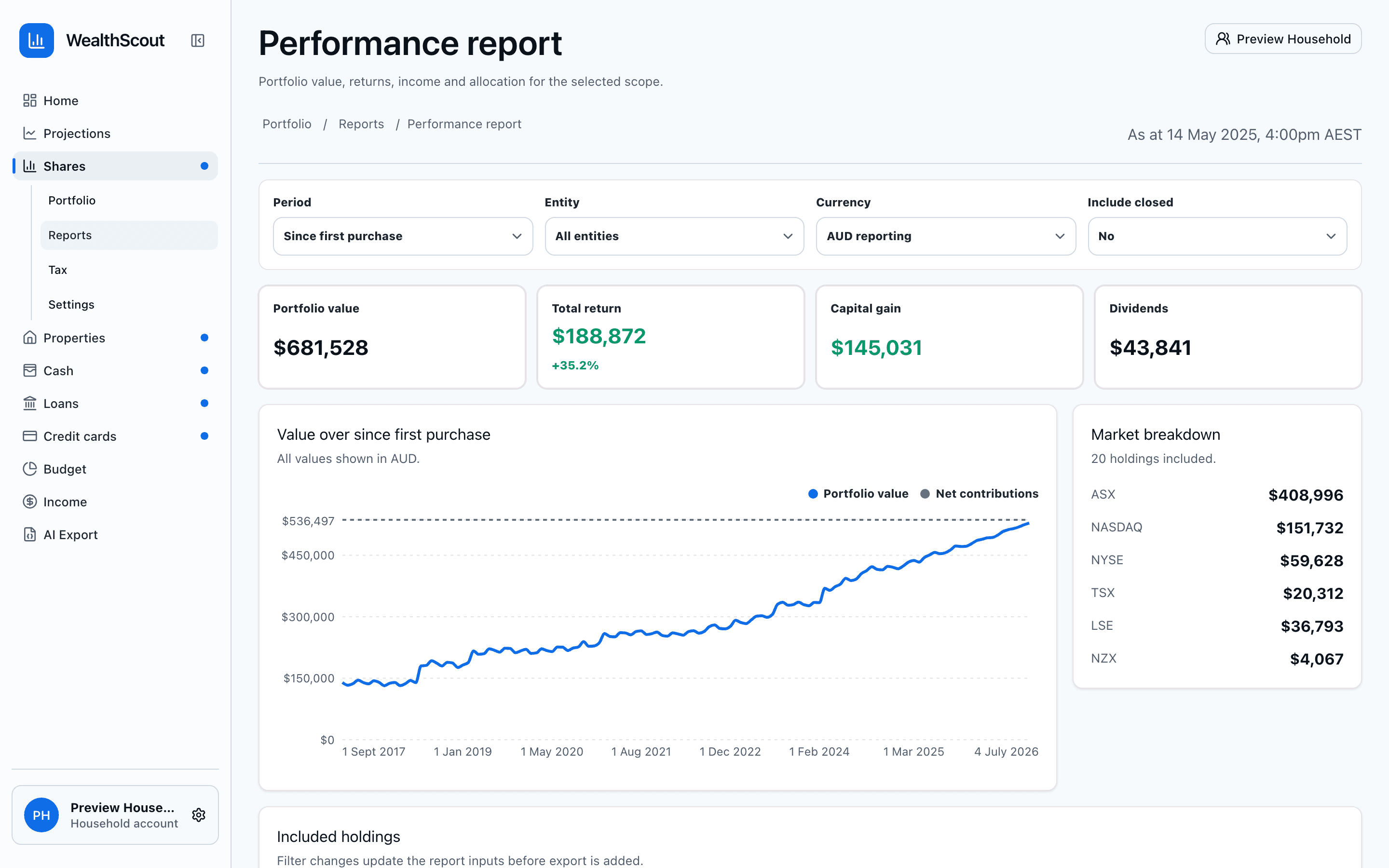Open the Entity dropdown
This screenshot has height=868, width=1389.
click(674, 236)
